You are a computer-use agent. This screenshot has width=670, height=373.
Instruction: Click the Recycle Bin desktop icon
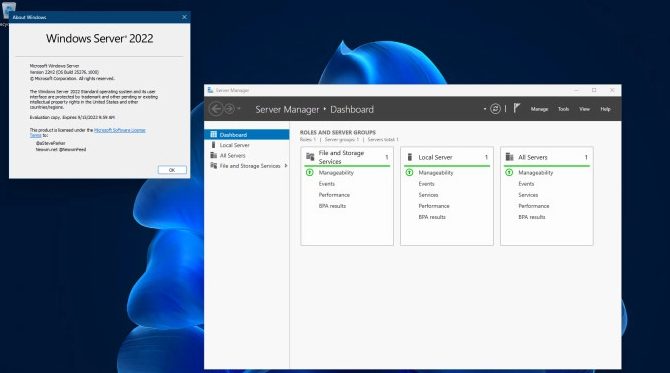tap(8, 11)
